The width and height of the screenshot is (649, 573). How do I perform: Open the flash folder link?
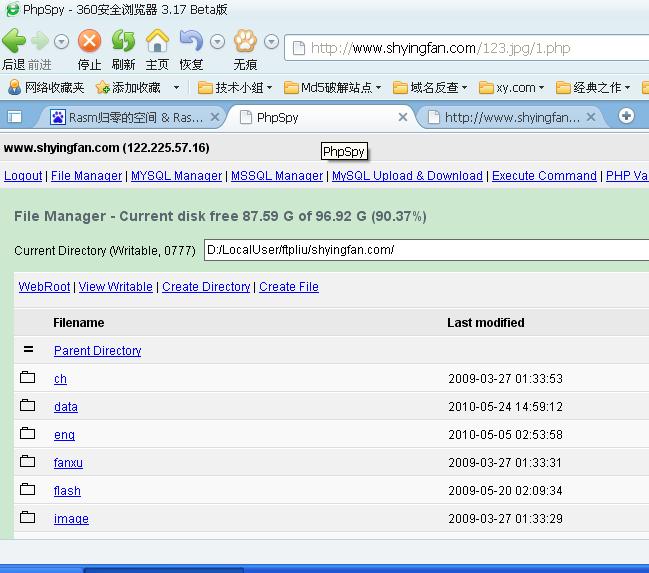coord(67,491)
